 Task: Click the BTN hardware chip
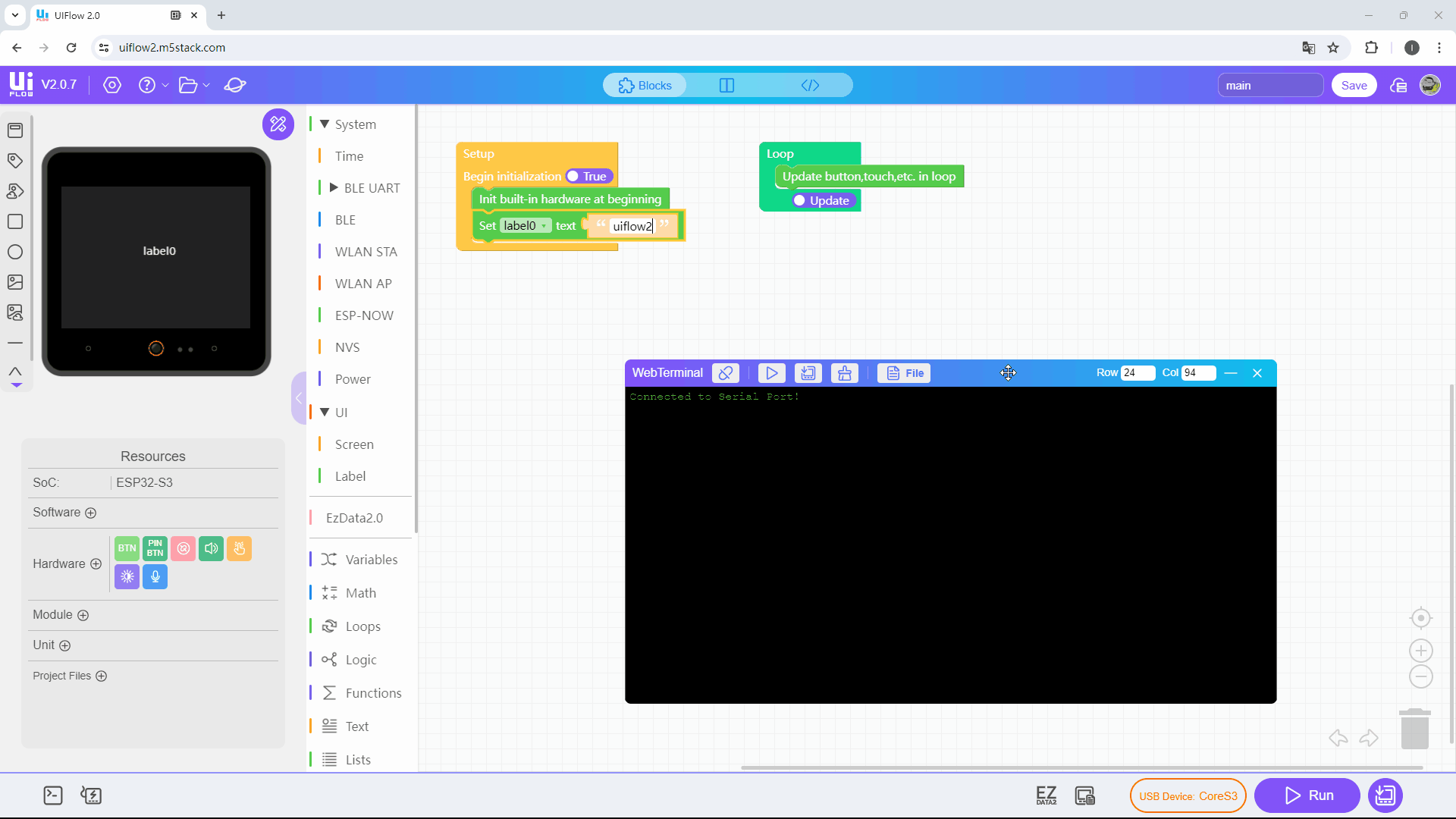click(127, 548)
